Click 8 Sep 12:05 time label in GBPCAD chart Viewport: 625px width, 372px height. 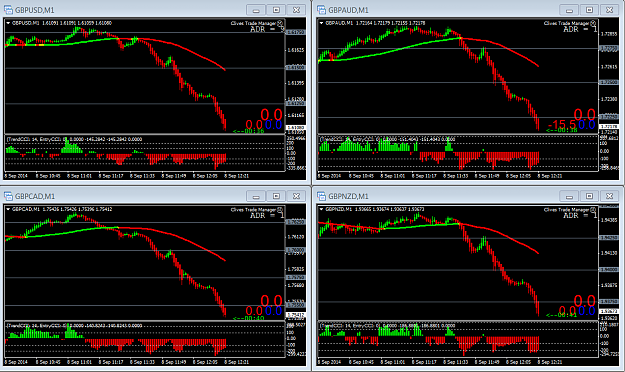coord(205,362)
